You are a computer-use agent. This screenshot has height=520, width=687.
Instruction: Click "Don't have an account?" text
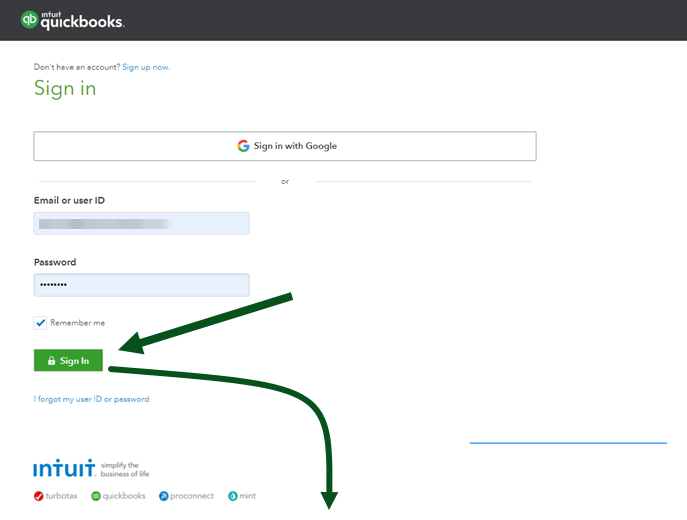(77, 67)
